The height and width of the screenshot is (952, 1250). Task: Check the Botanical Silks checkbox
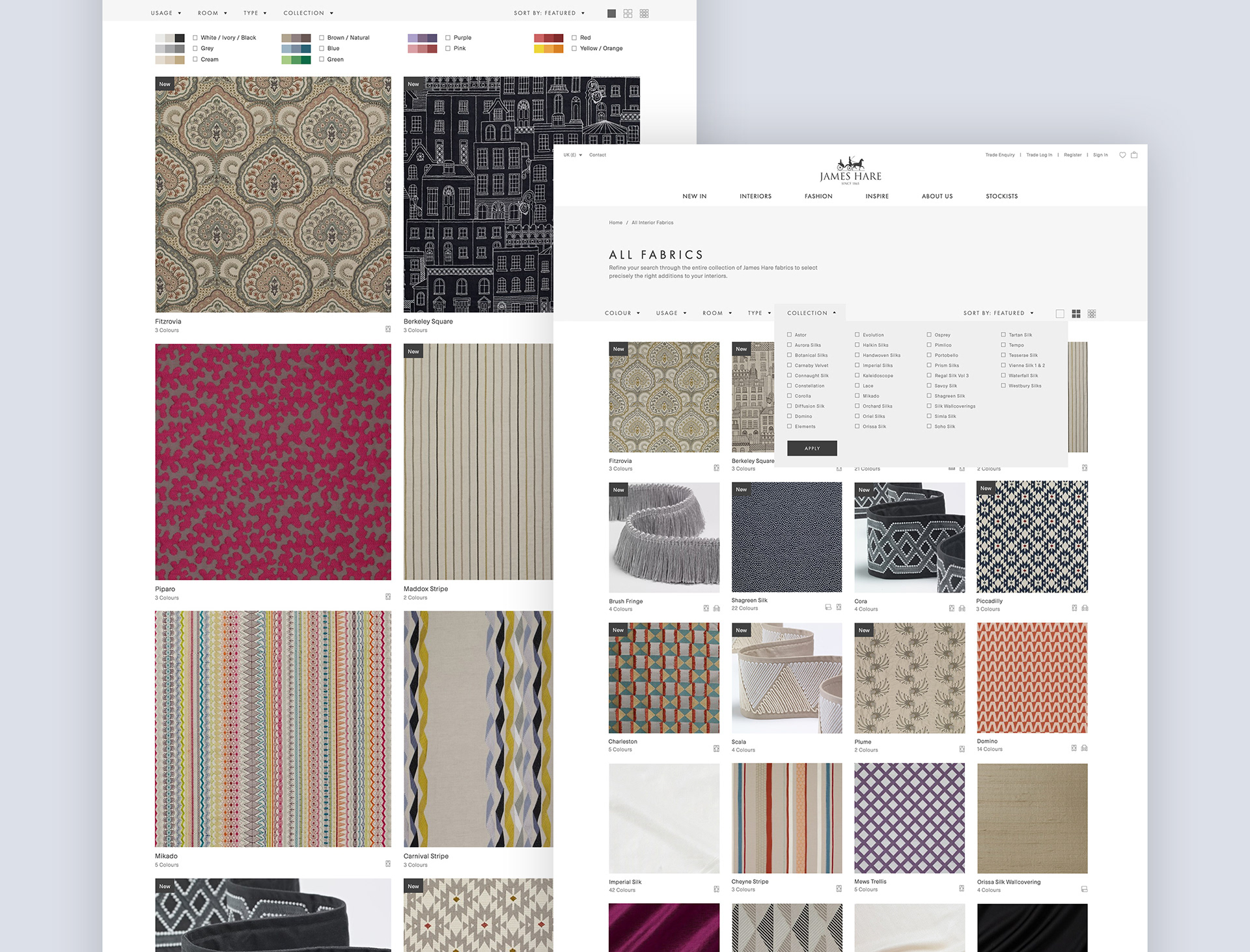(x=789, y=355)
